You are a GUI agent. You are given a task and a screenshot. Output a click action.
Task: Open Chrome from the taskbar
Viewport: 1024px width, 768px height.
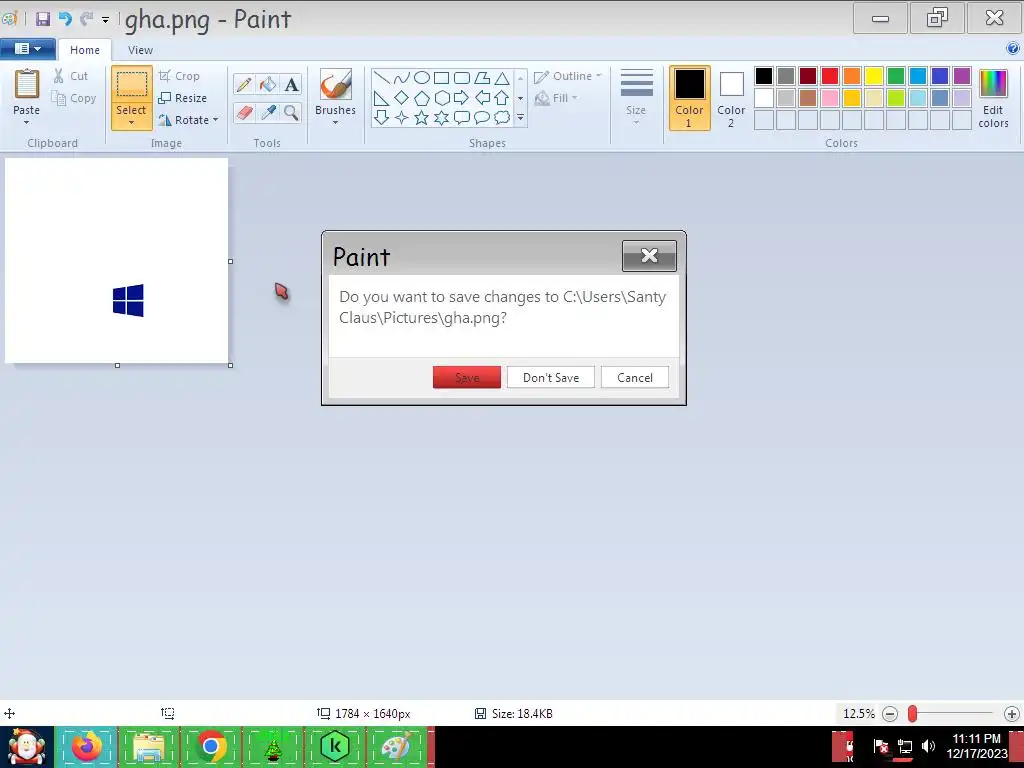(x=211, y=746)
